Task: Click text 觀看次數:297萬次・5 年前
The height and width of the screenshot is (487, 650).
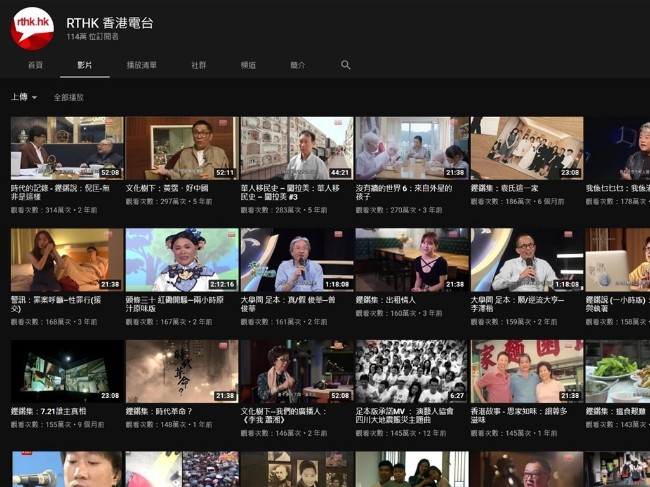Action: 169,202
